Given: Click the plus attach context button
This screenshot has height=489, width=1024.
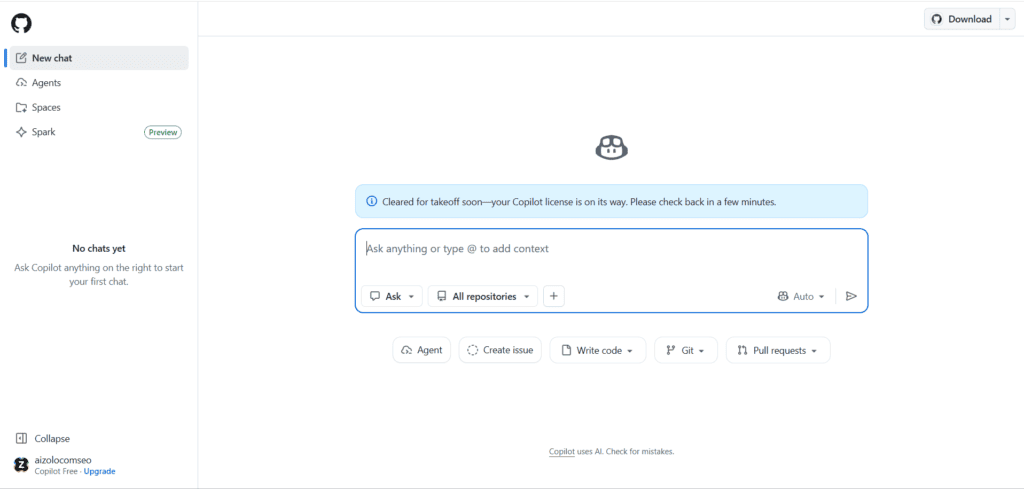Looking at the screenshot, I should pyautogui.click(x=554, y=296).
